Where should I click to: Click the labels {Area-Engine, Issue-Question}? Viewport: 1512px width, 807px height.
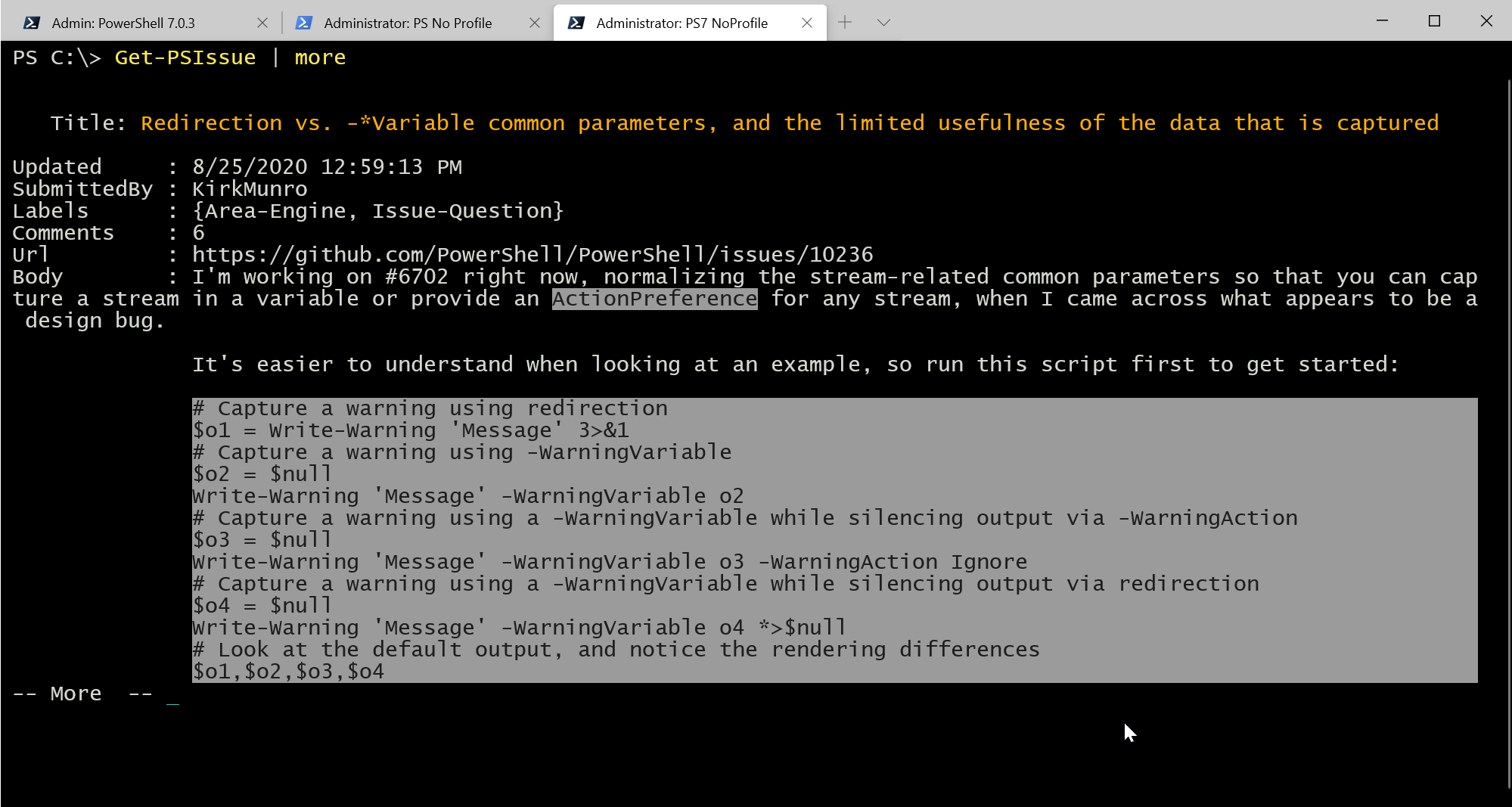pos(378,210)
